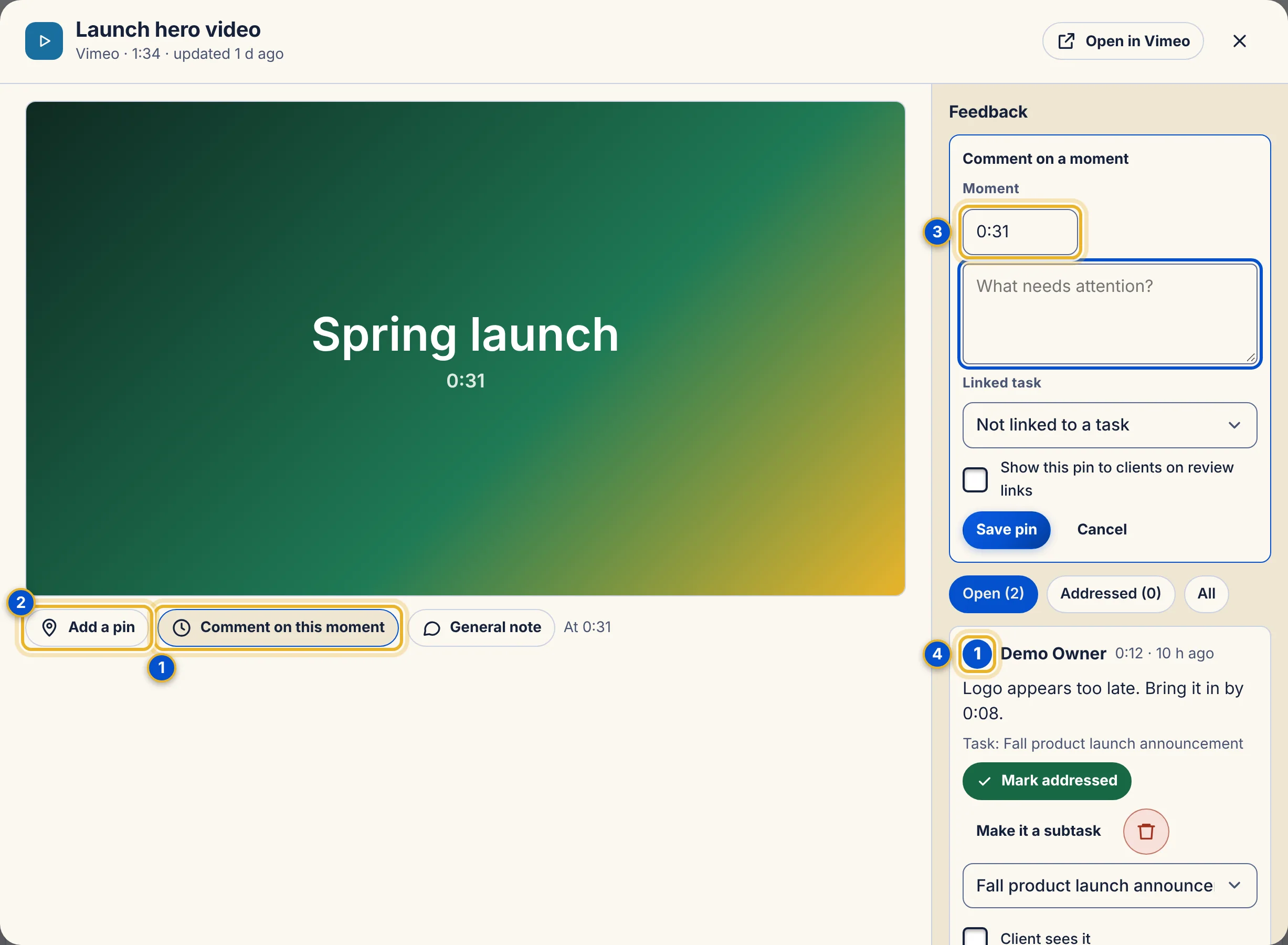The width and height of the screenshot is (1288, 945).
Task: Close the Launch hero video dialog
Action: tap(1239, 41)
